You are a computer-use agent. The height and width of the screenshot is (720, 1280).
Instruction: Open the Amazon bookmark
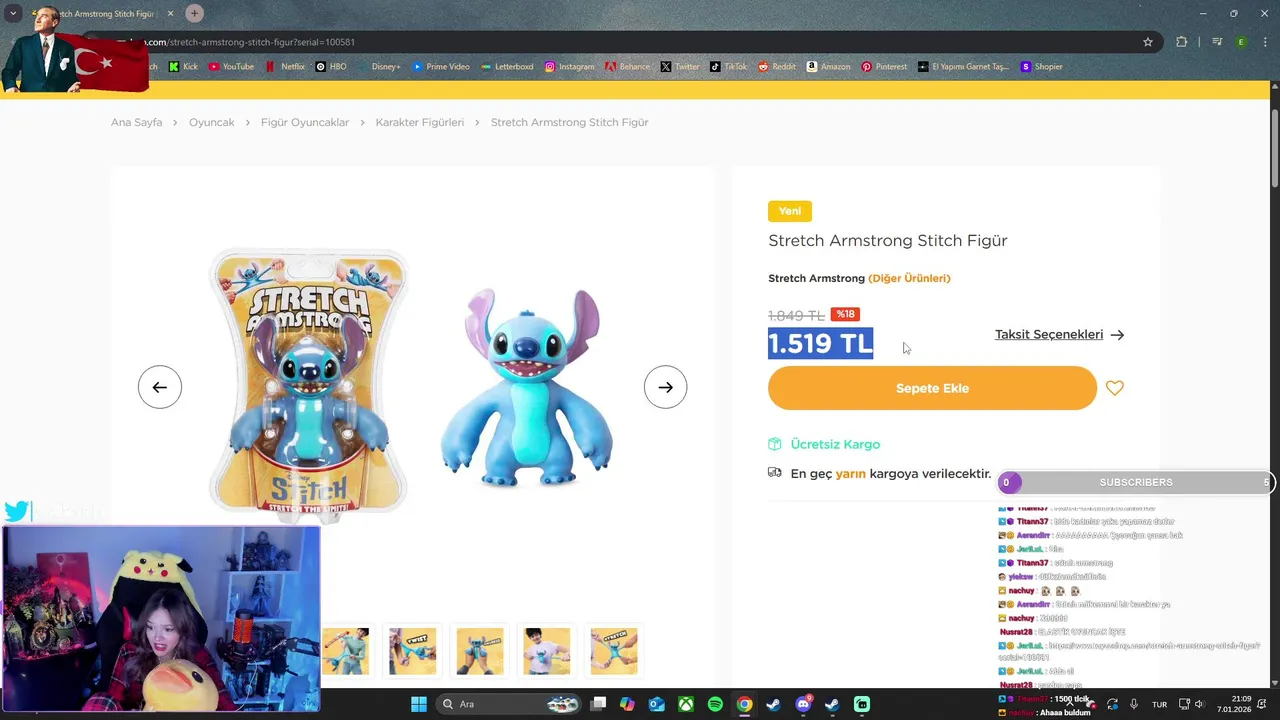click(828, 67)
